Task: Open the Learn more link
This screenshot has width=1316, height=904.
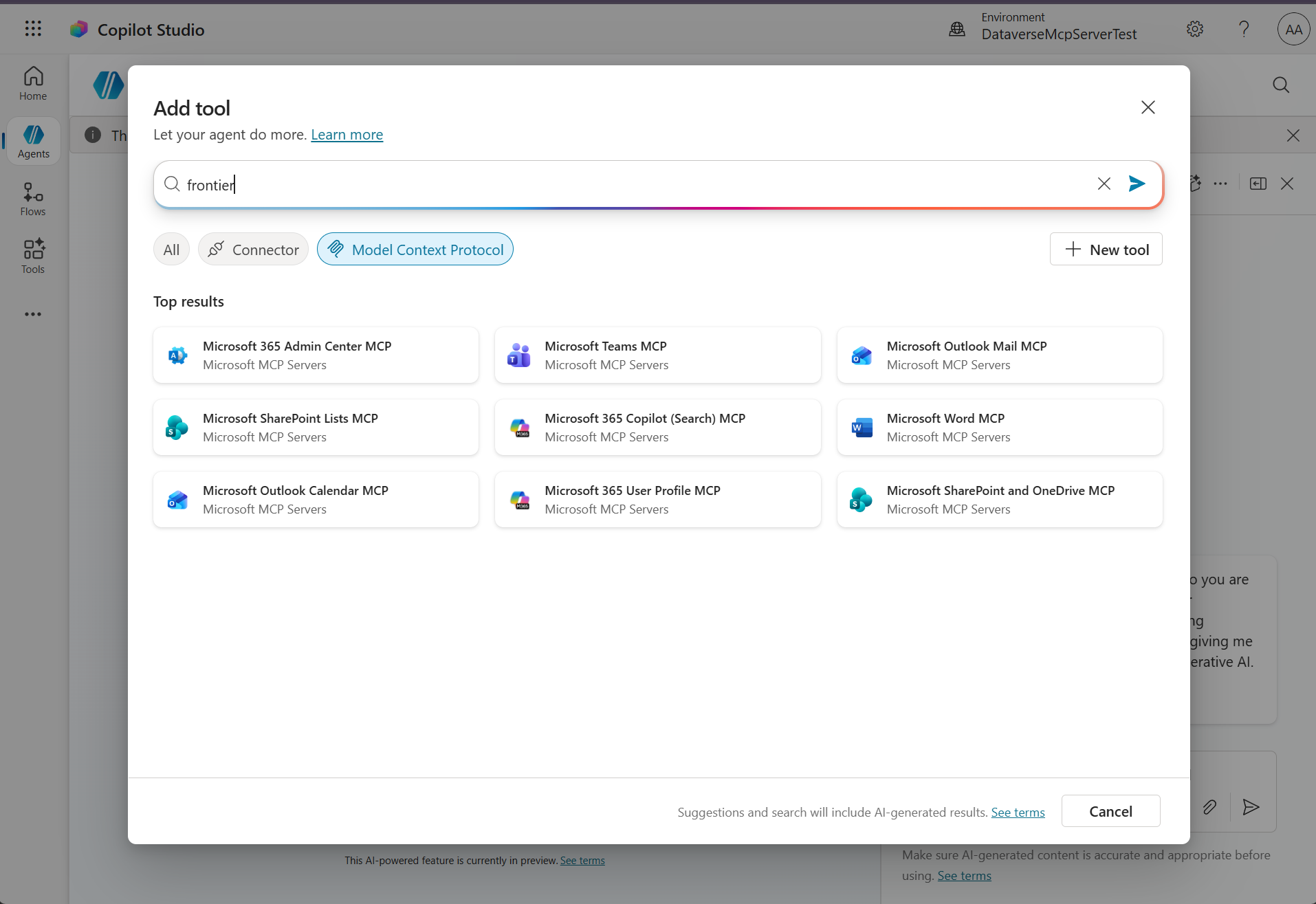Action: (347, 135)
